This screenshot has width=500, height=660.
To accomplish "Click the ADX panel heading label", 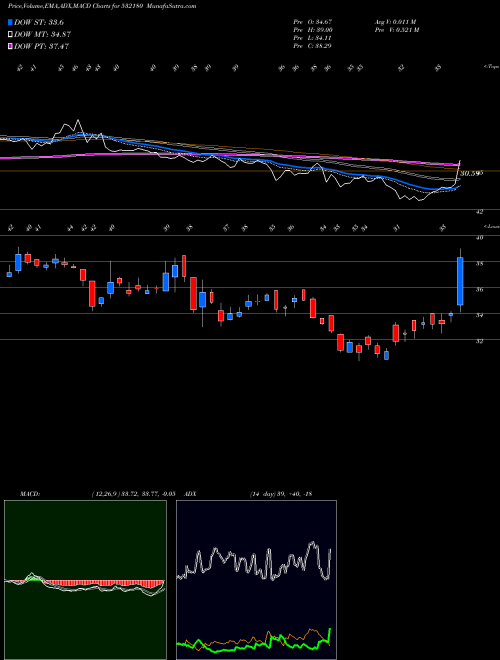I will coord(191,493).
